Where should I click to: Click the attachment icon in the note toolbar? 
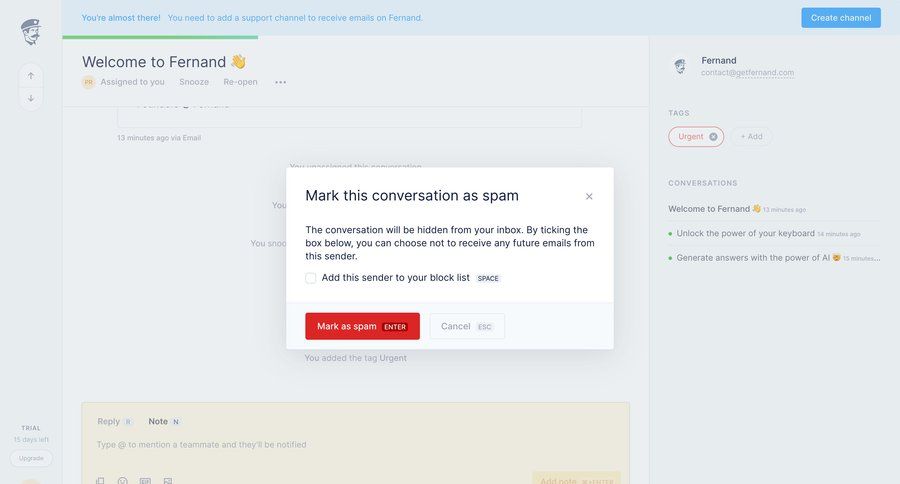coord(100,481)
